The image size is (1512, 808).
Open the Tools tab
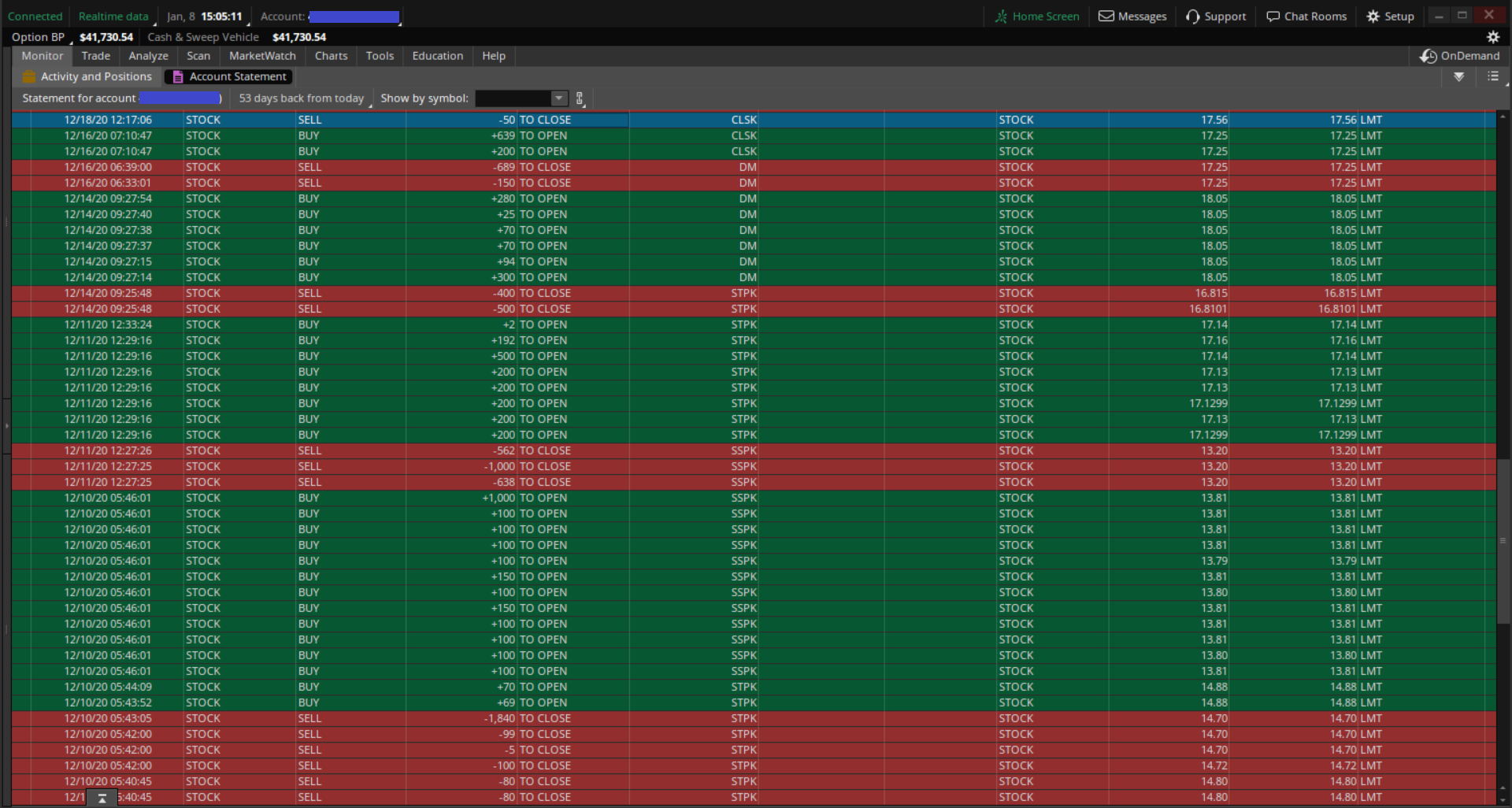point(380,56)
